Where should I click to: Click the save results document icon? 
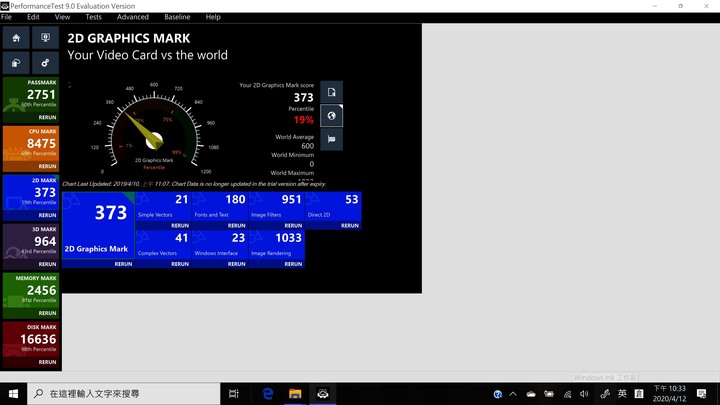(x=331, y=92)
